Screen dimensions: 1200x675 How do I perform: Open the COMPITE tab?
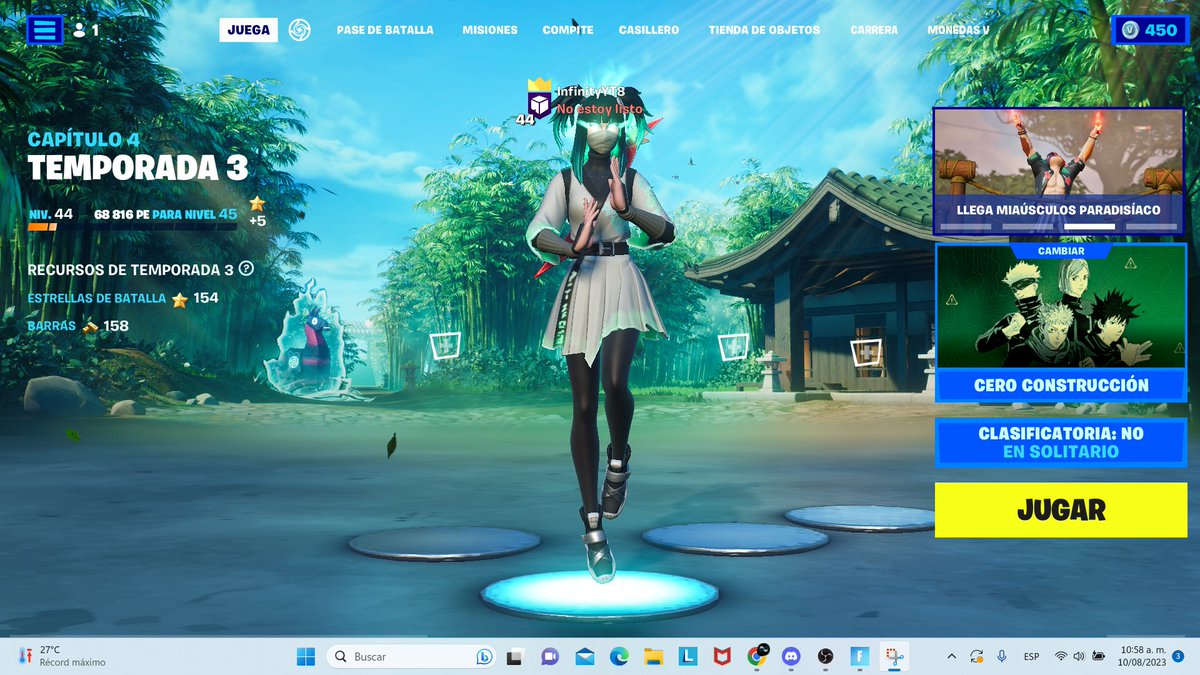568,30
